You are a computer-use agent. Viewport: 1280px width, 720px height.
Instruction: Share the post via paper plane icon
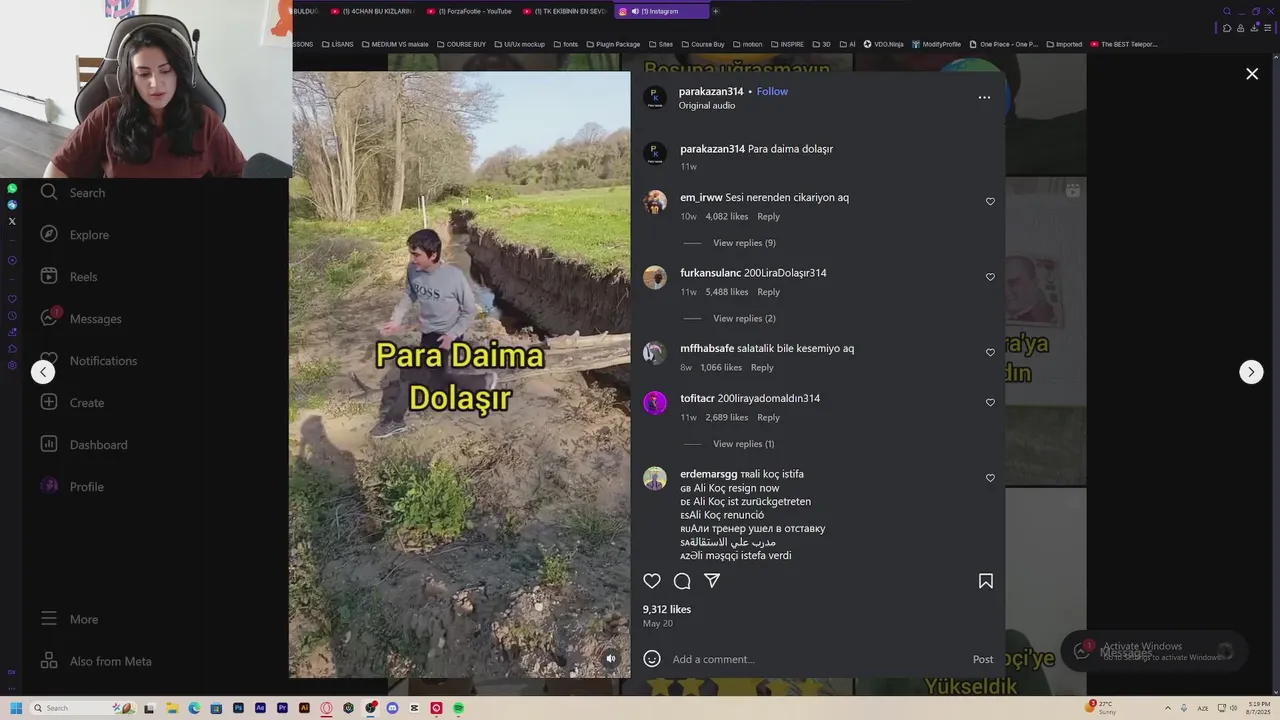coord(712,581)
